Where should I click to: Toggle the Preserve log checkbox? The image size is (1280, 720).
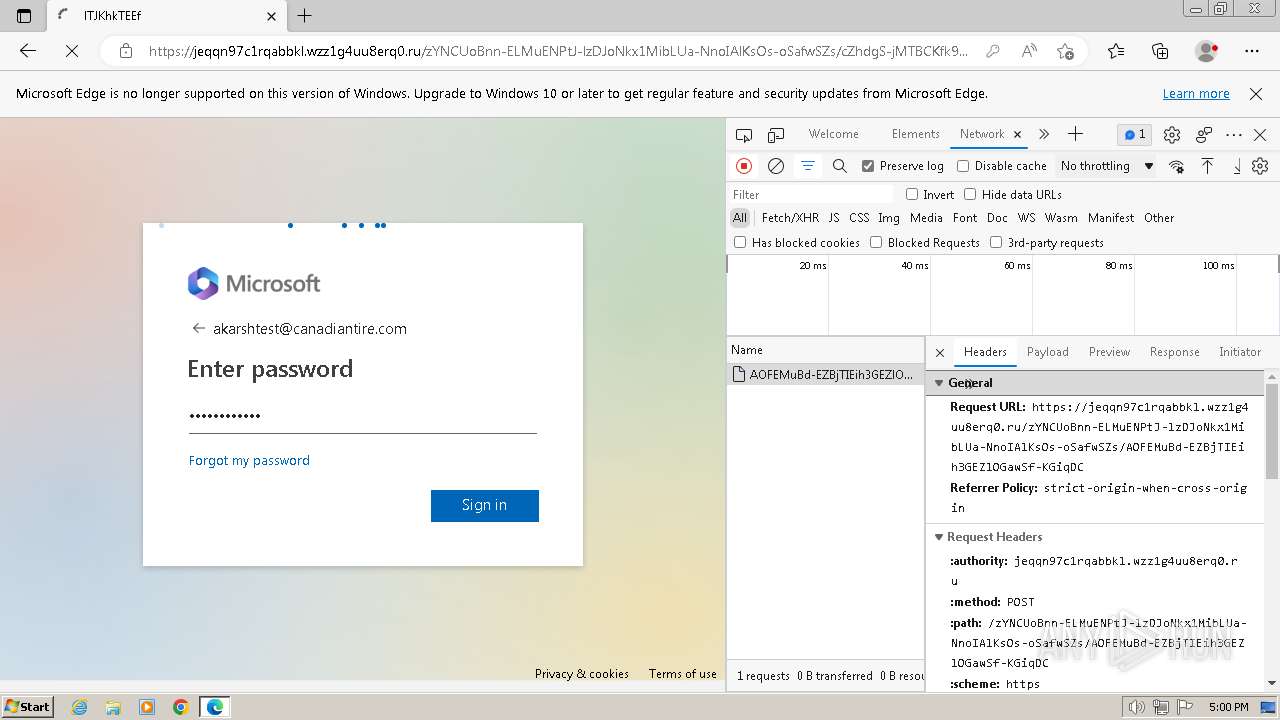pyautogui.click(x=868, y=166)
